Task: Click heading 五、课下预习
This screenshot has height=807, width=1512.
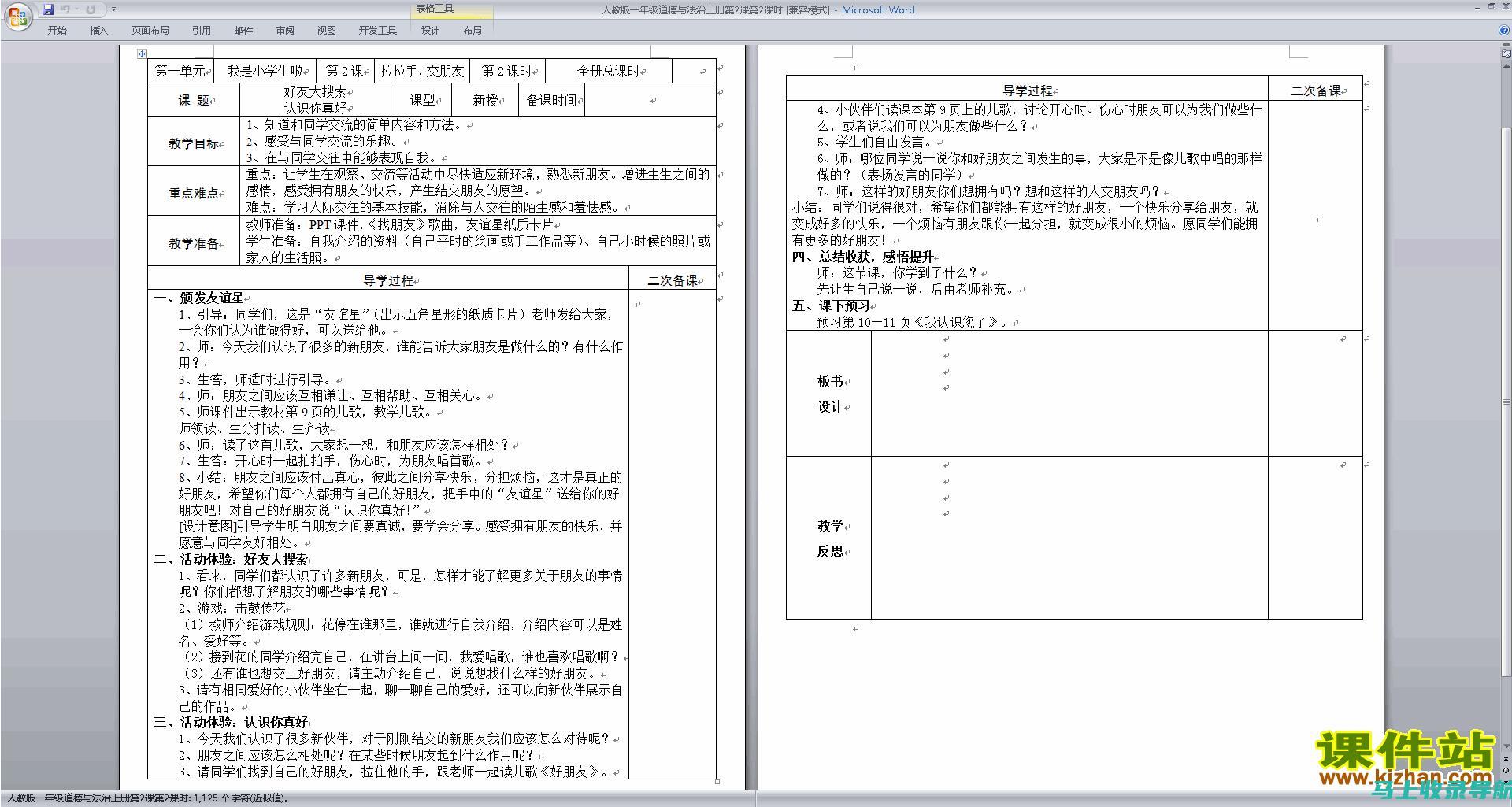Action: (831, 305)
